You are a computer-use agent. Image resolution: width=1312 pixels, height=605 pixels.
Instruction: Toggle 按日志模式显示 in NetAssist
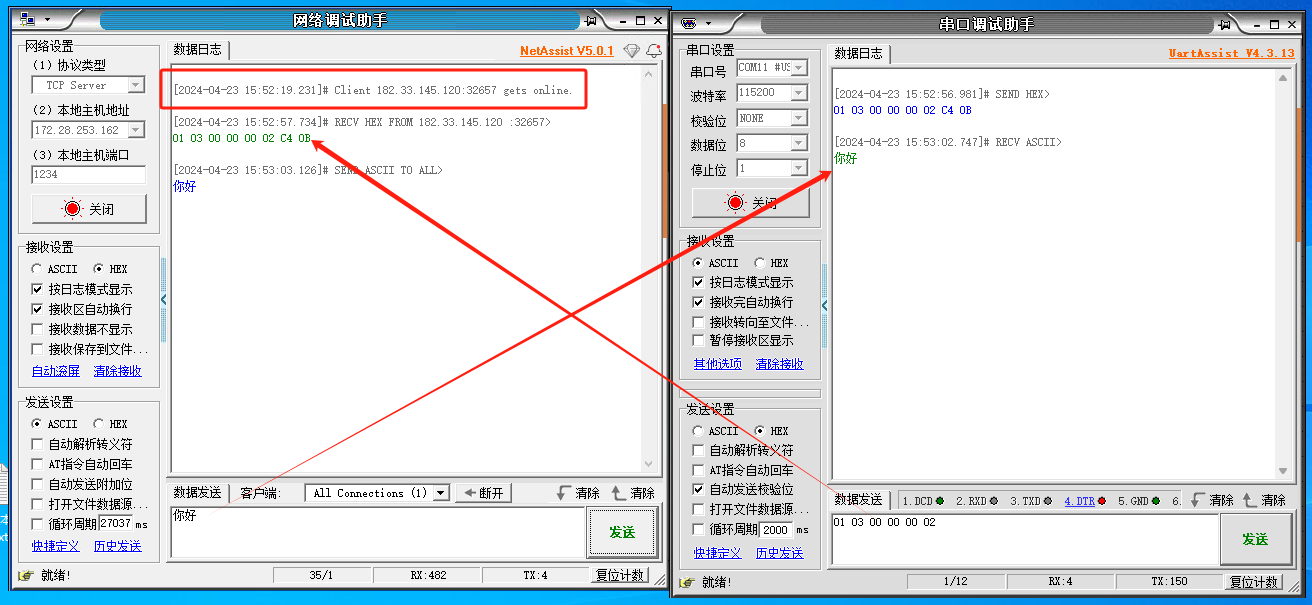click(38, 289)
